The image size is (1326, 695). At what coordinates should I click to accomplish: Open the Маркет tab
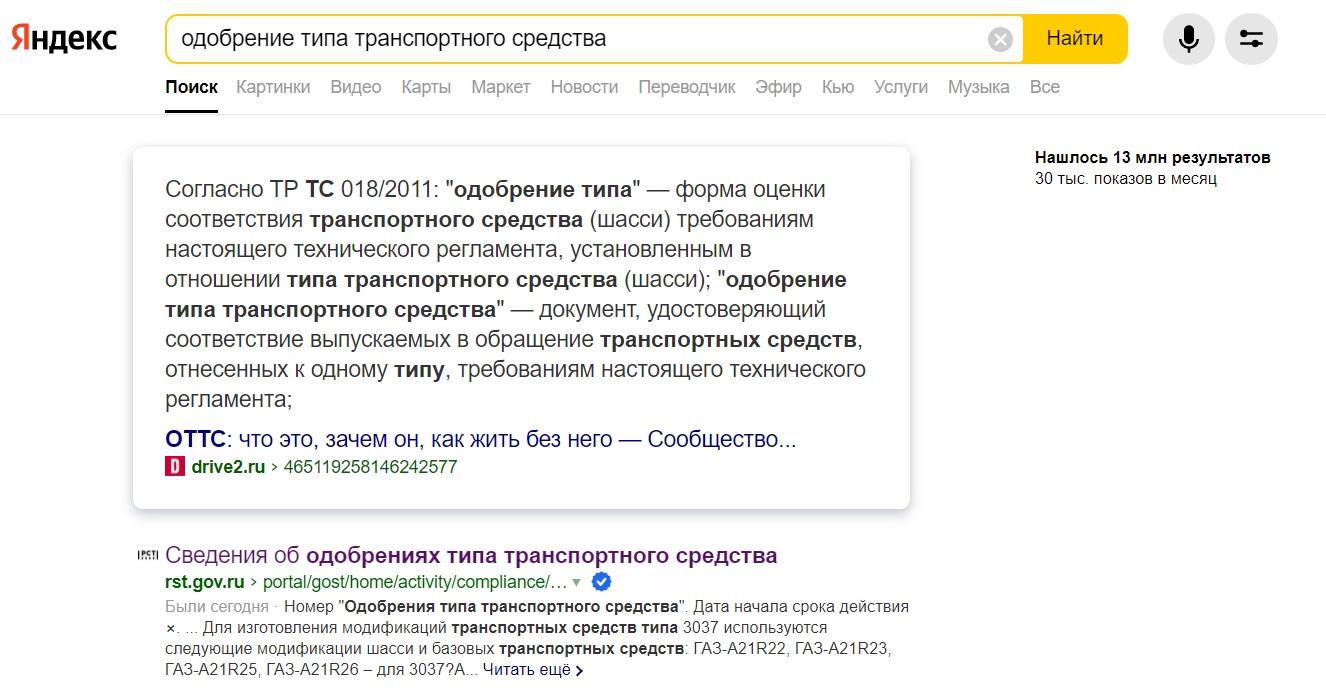click(500, 87)
